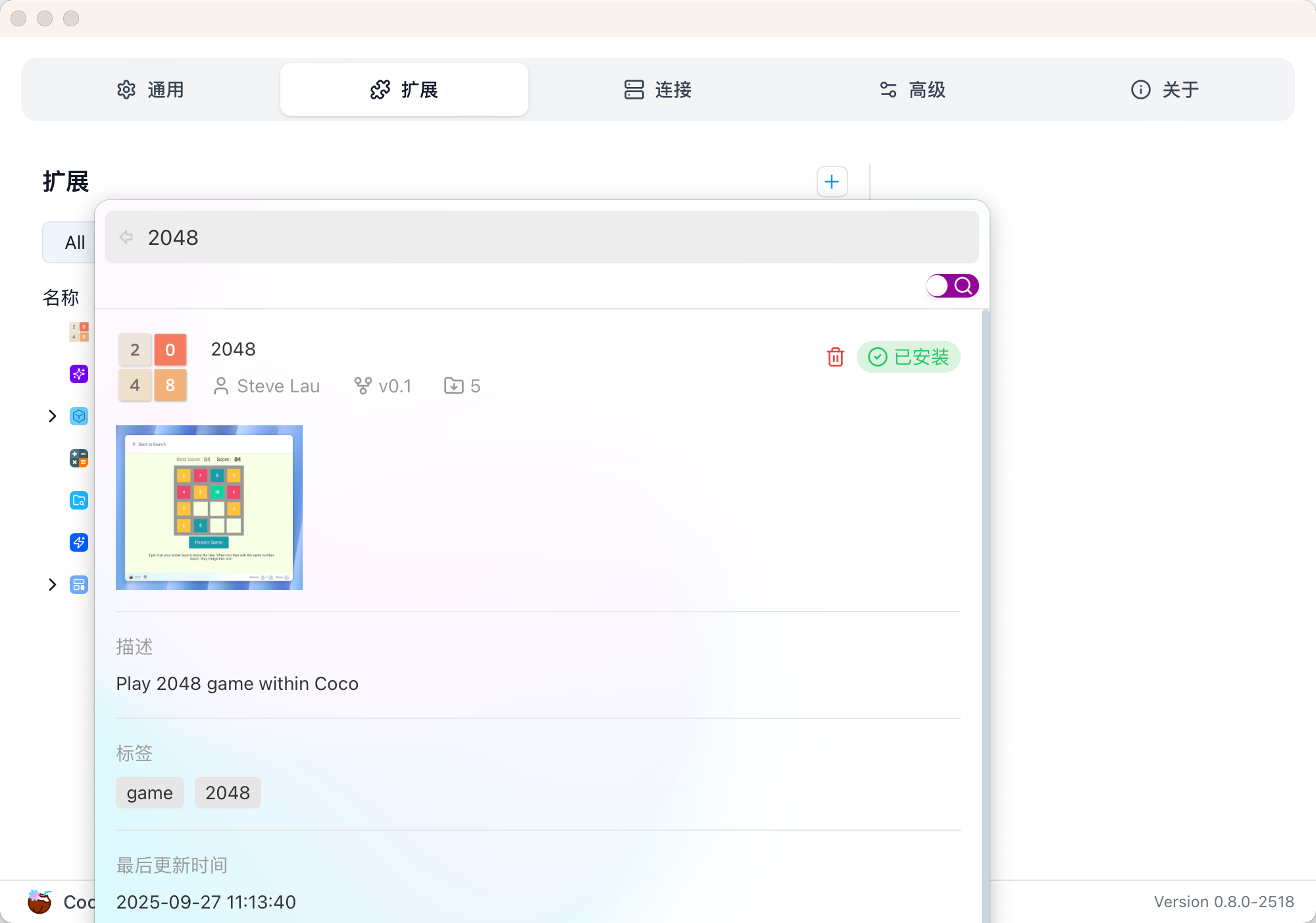The image size is (1316, 923).
Task: Click the Coco coconut logo icon
Action: pyautogui.click(x=39, y=901)
